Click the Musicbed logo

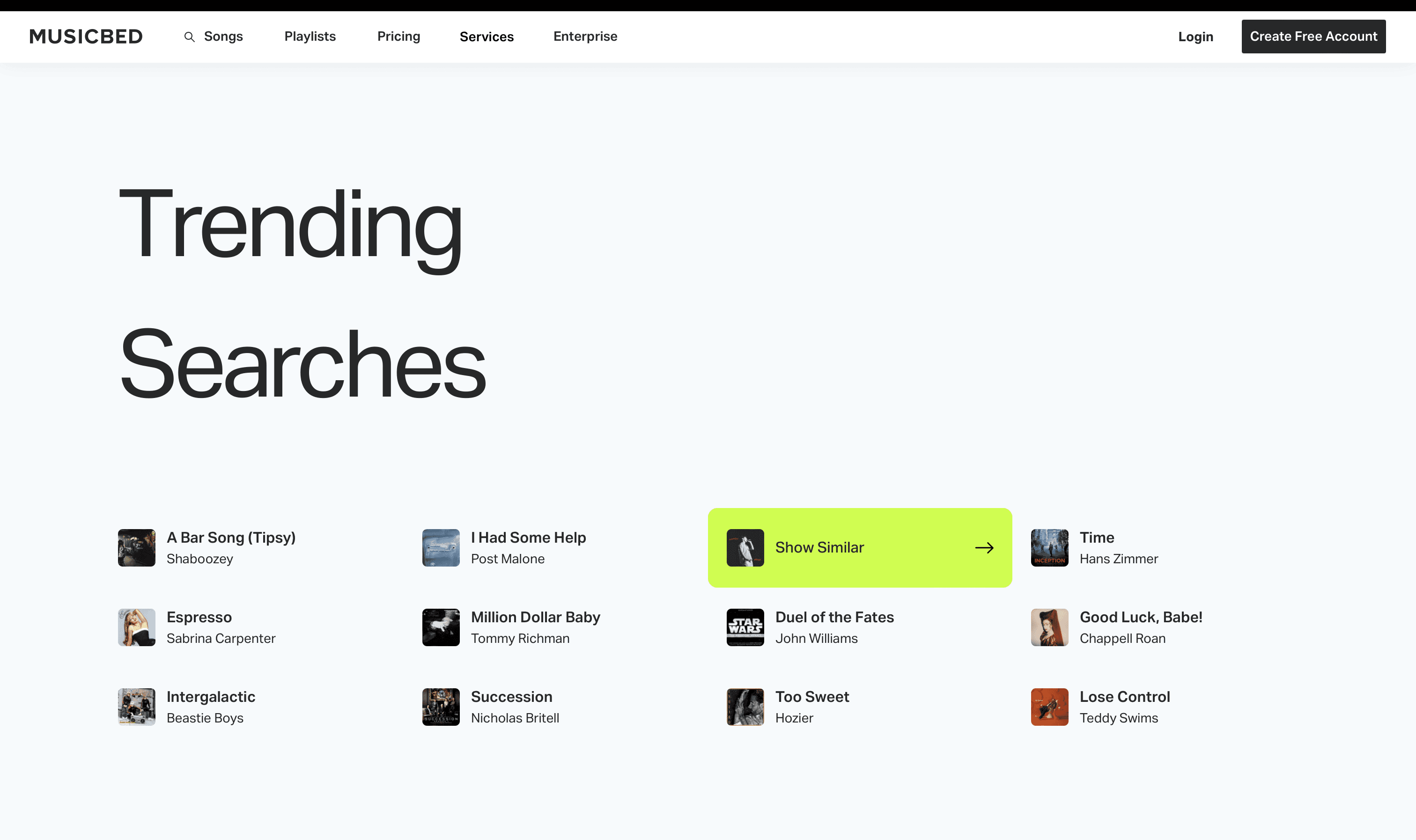(x=86, y=37)
